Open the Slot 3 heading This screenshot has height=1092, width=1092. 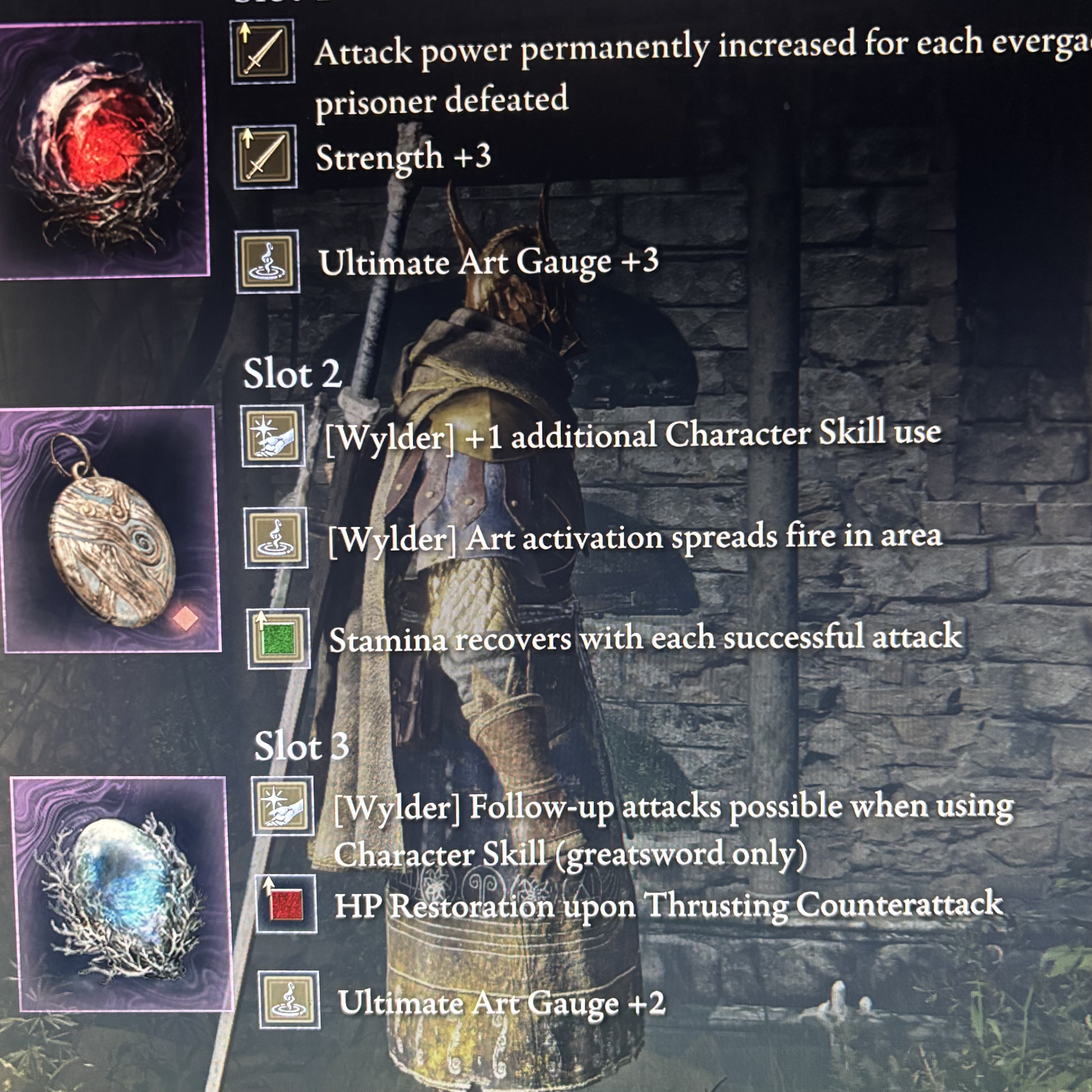click(x=302, y=745)
